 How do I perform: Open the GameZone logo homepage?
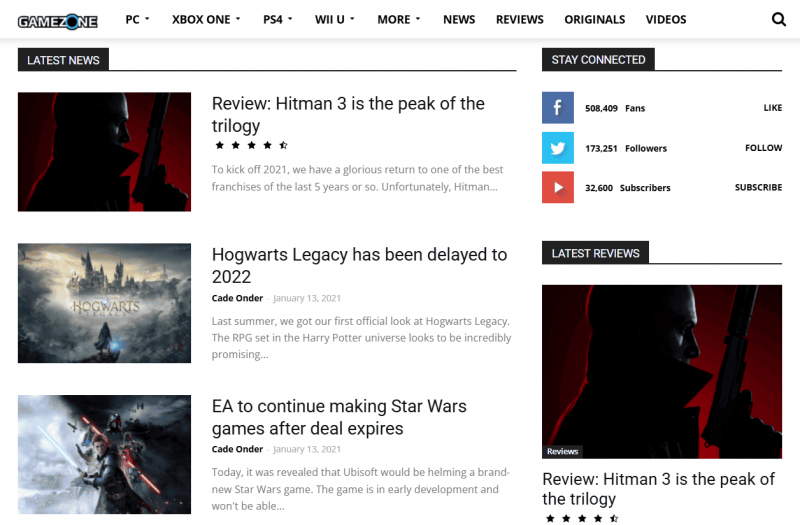coord(59,19)
